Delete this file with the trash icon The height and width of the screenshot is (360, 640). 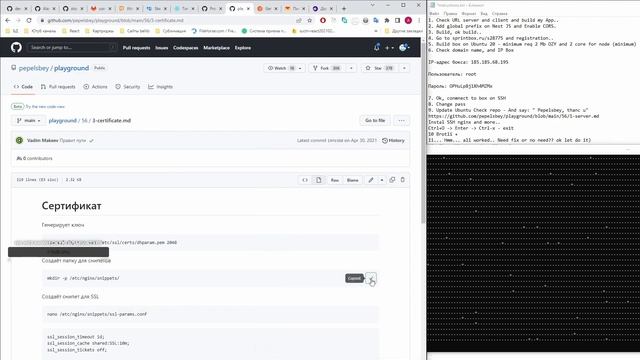(402, 180)
